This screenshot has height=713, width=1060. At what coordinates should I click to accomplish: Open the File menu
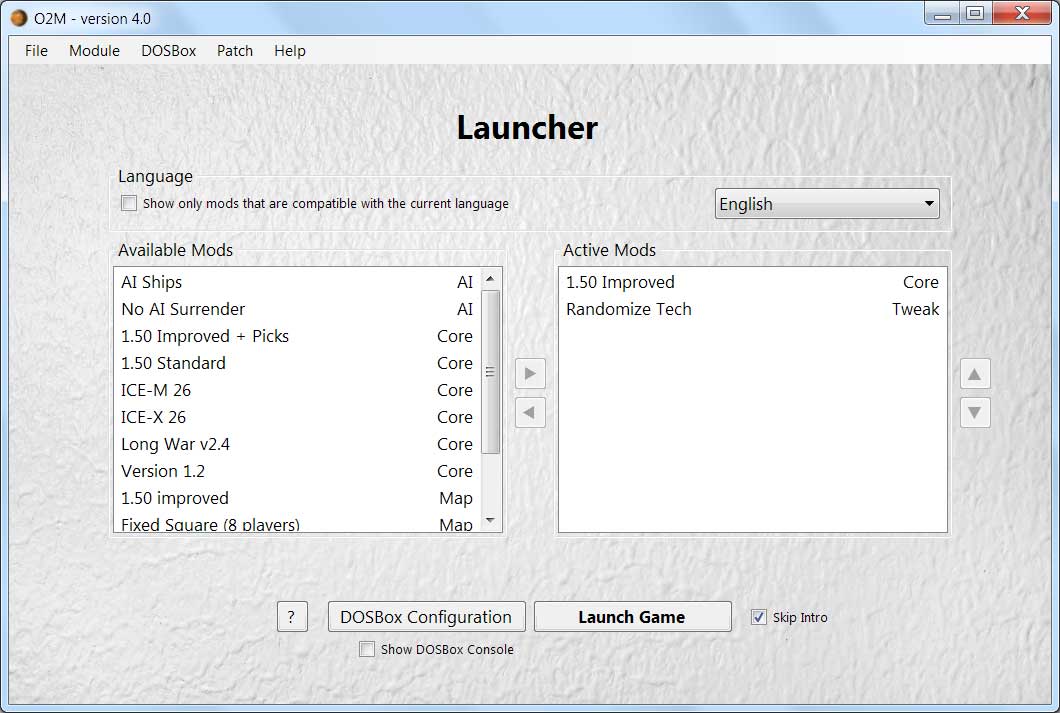[37, 51]
